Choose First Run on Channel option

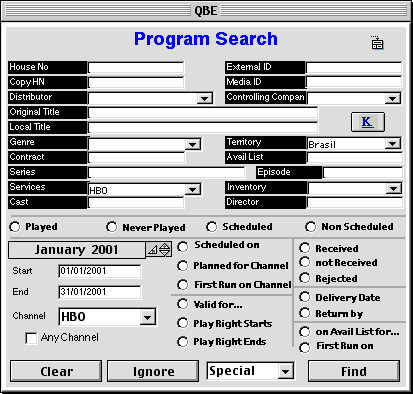pyautogui.click(x=183, y=285)
